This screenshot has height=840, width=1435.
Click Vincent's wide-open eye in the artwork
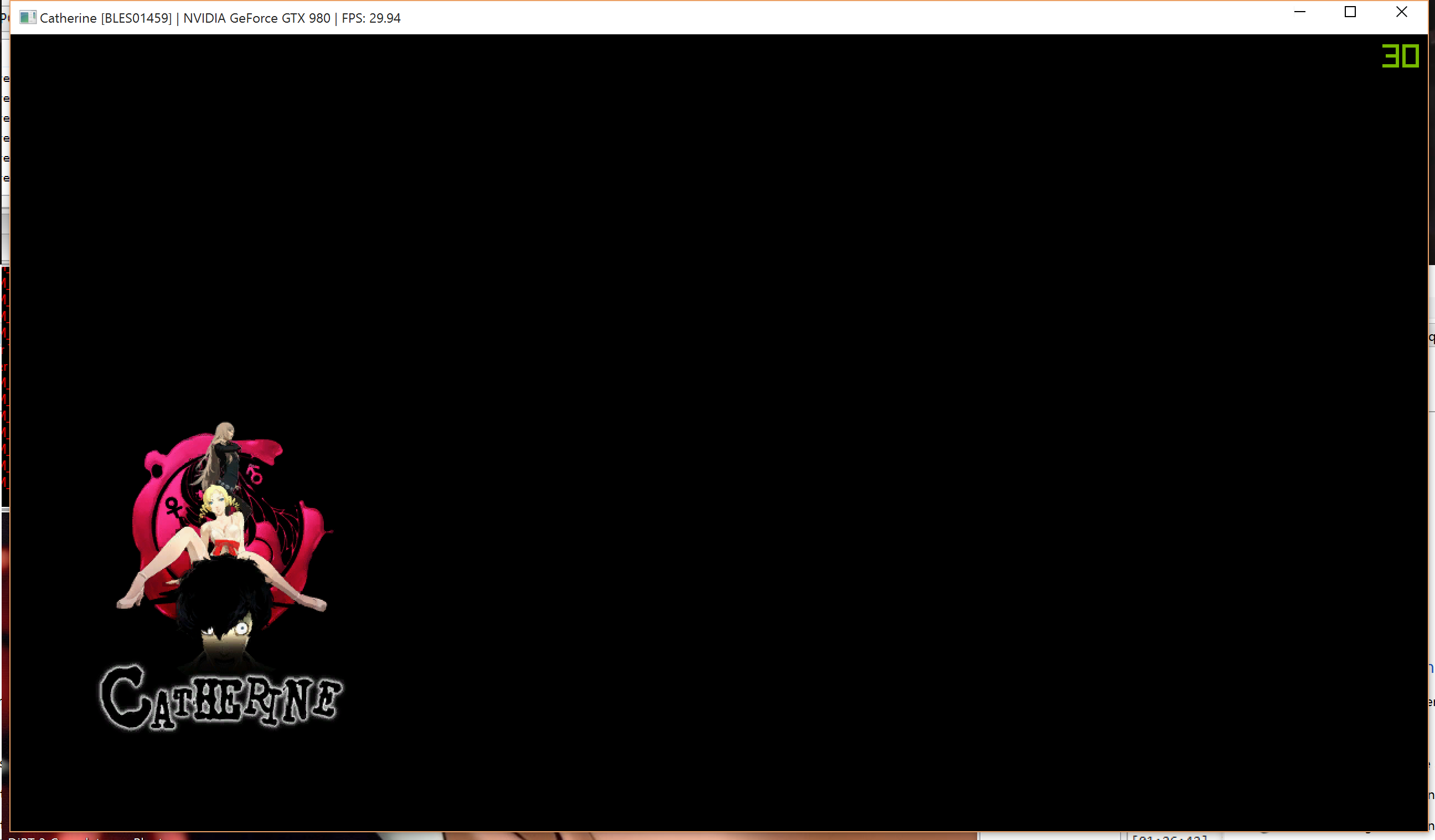tap(241, 628)
